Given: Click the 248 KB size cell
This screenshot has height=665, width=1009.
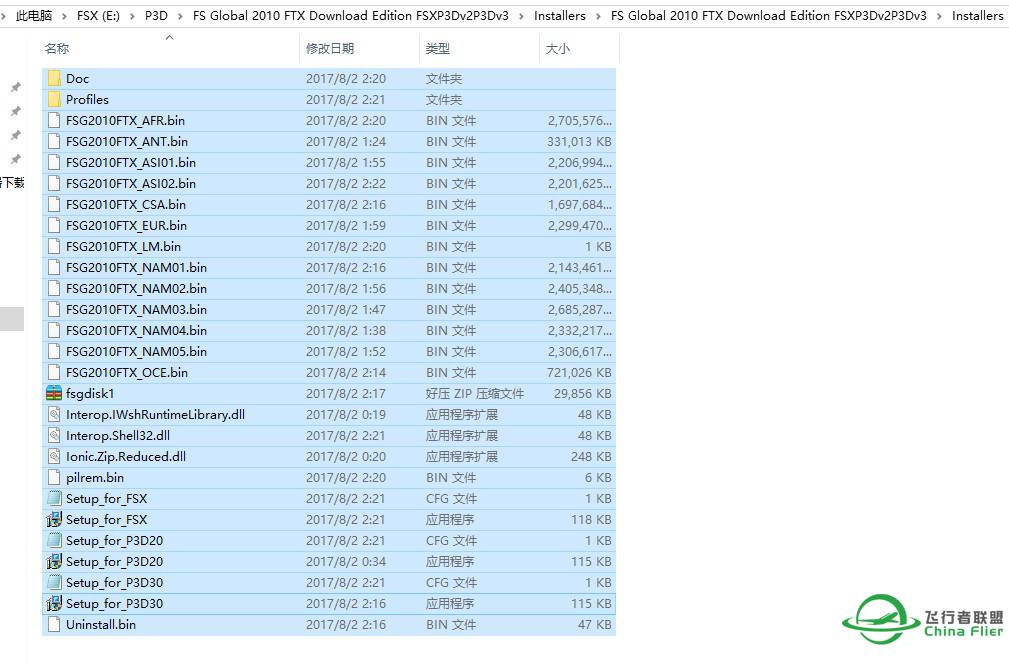Looking at the screenshot, I should click(x=591, y=456).
